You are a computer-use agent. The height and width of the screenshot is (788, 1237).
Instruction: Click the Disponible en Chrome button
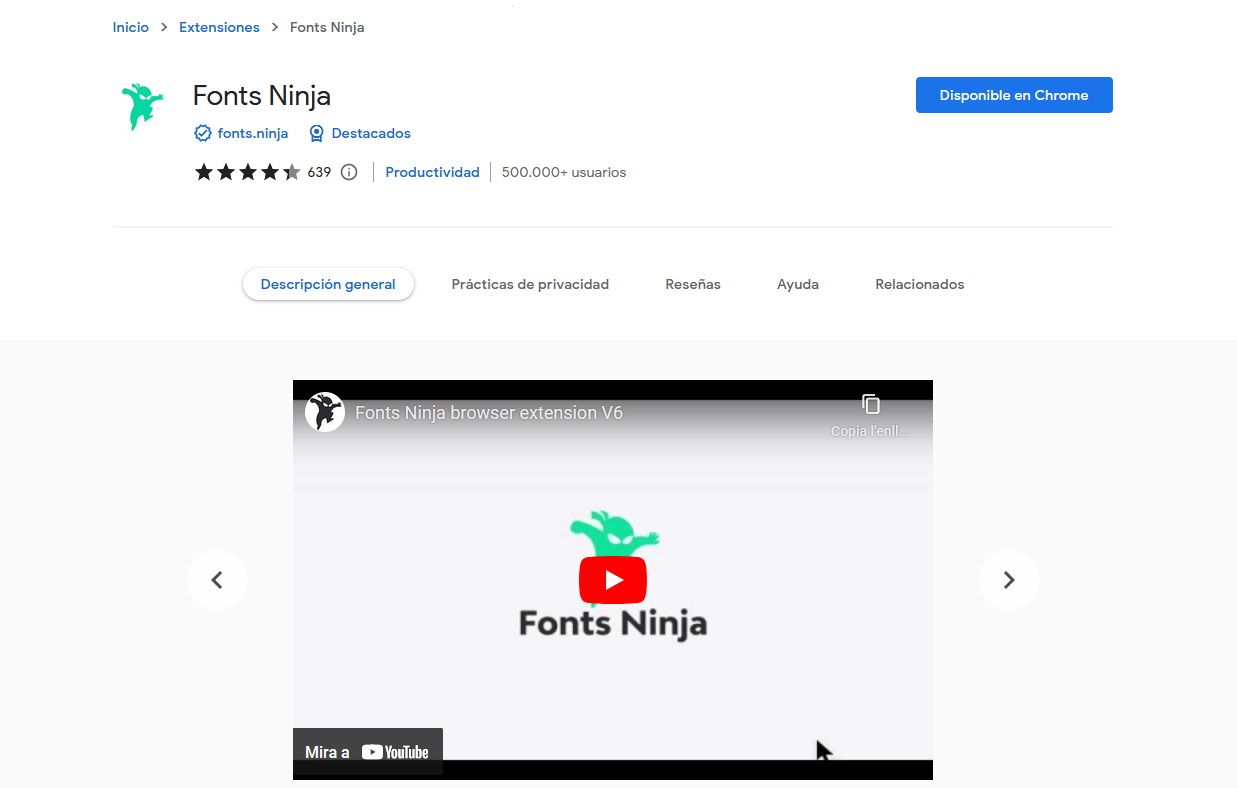pos(1013,95)
